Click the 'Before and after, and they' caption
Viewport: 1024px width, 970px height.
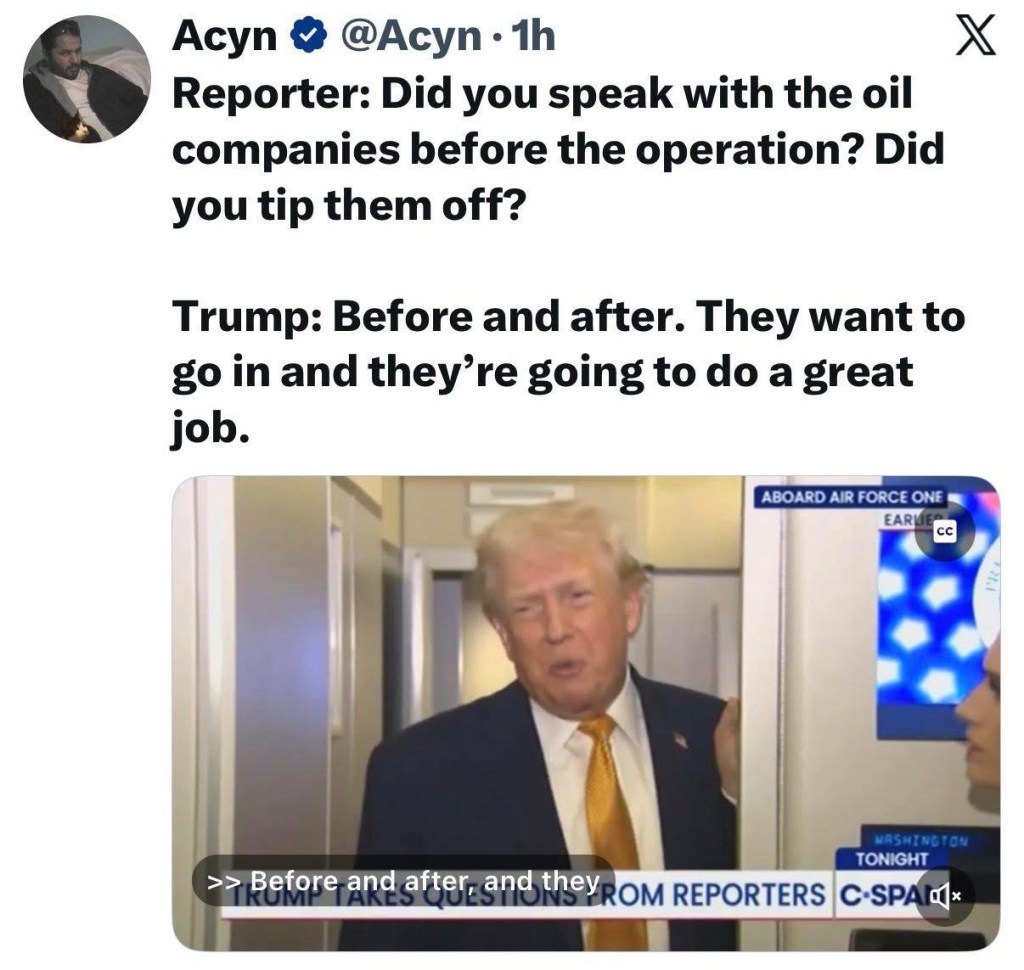pyautogui.click(x=404, y=881)
